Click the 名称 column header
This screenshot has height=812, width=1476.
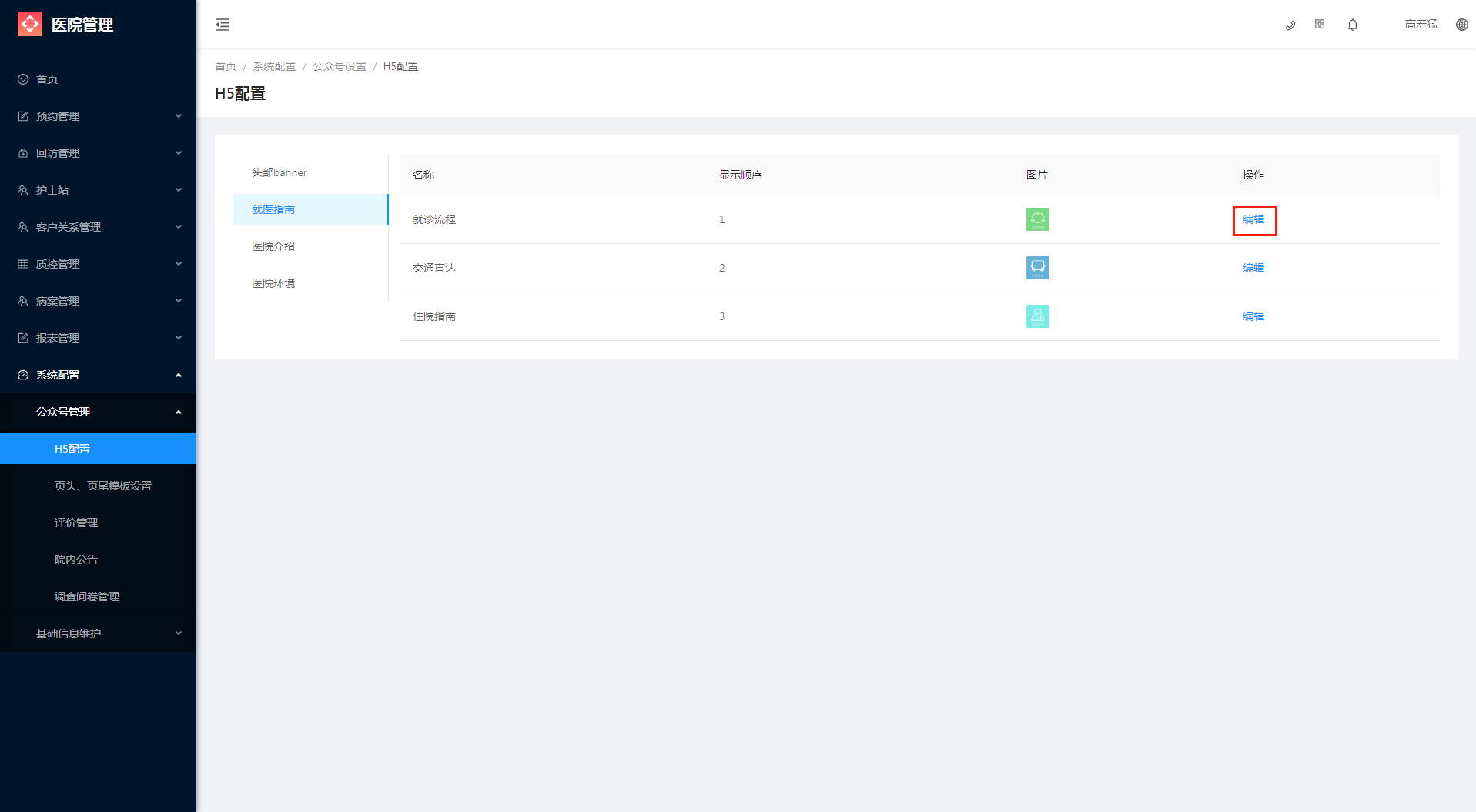423,175
